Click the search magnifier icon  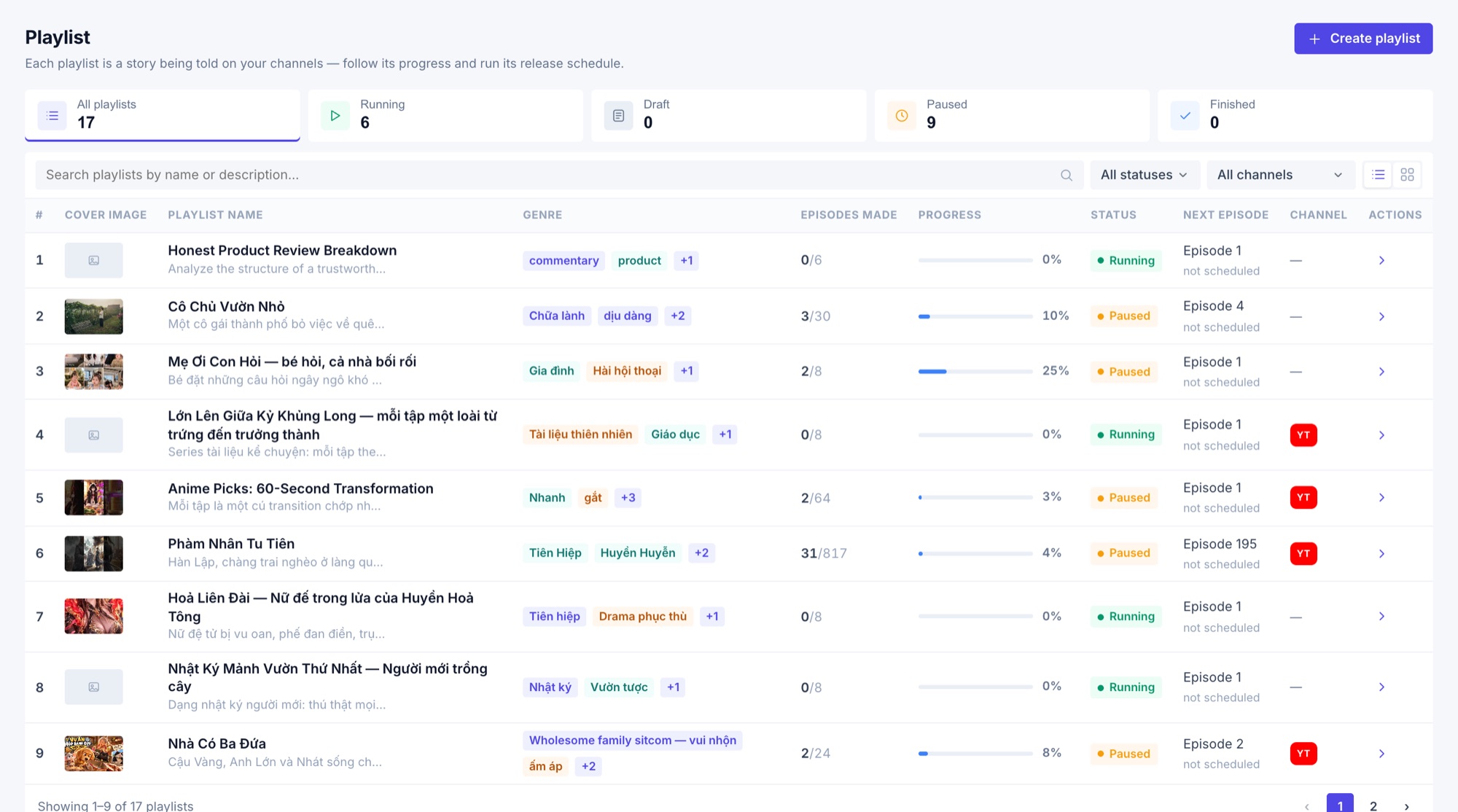[1066, 175]
